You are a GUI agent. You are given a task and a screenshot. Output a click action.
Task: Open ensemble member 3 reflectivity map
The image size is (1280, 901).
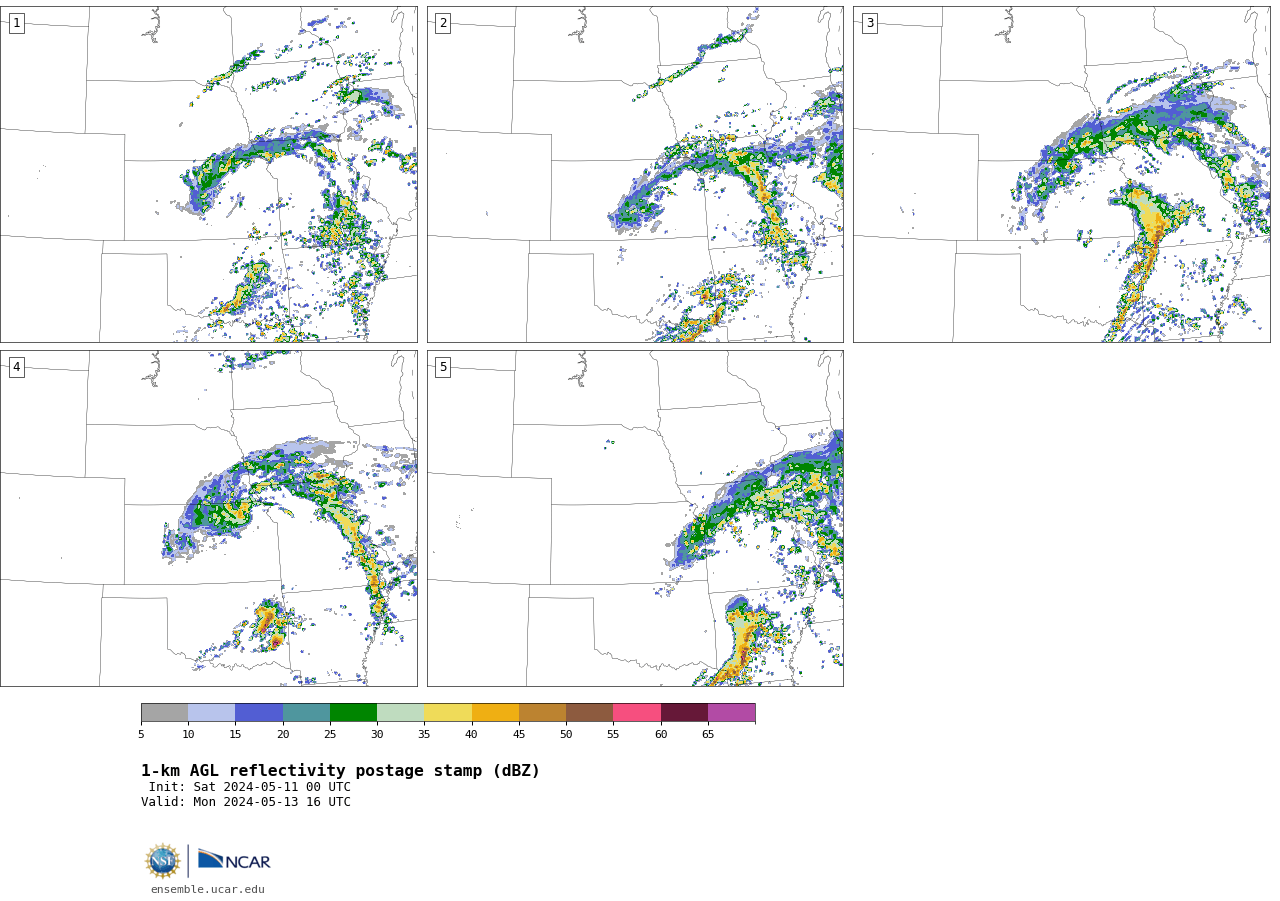1062,174
